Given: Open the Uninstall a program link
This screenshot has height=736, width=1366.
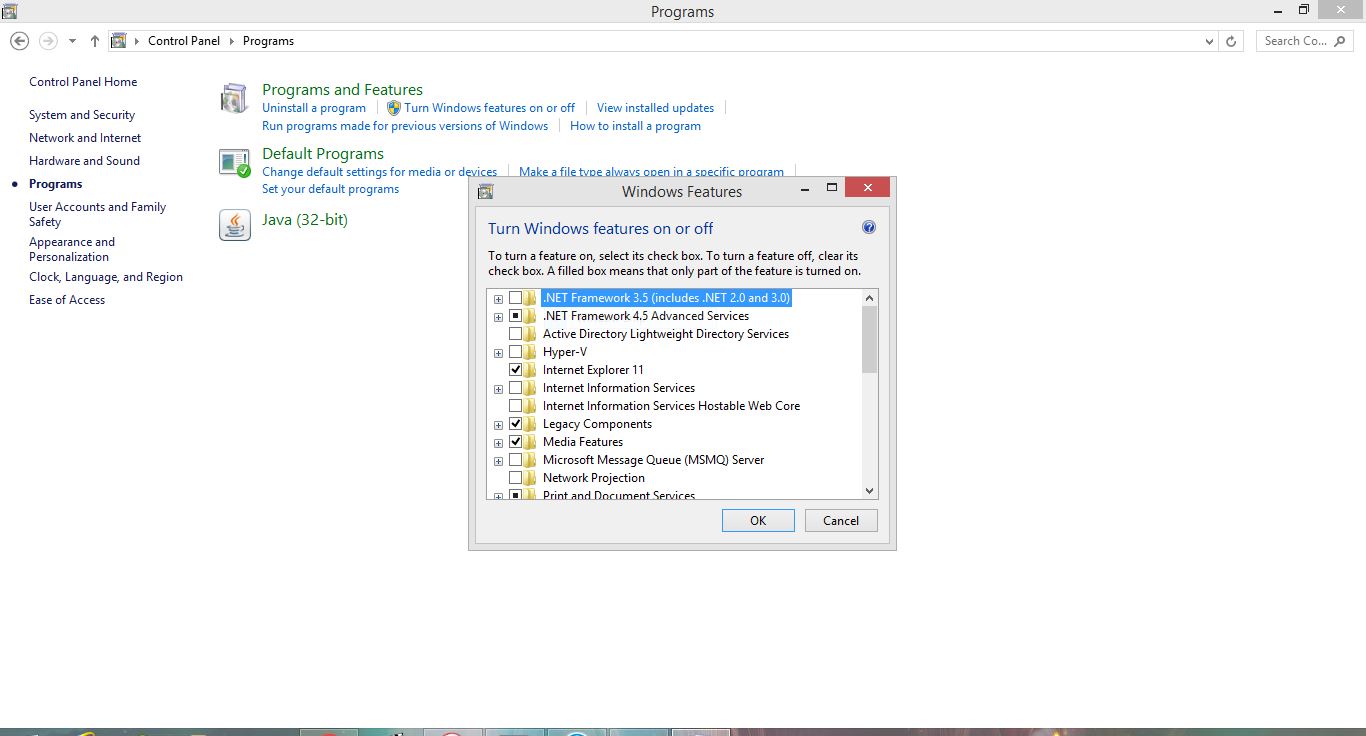Looking at the screenshot, I should (x=314, y=108).
